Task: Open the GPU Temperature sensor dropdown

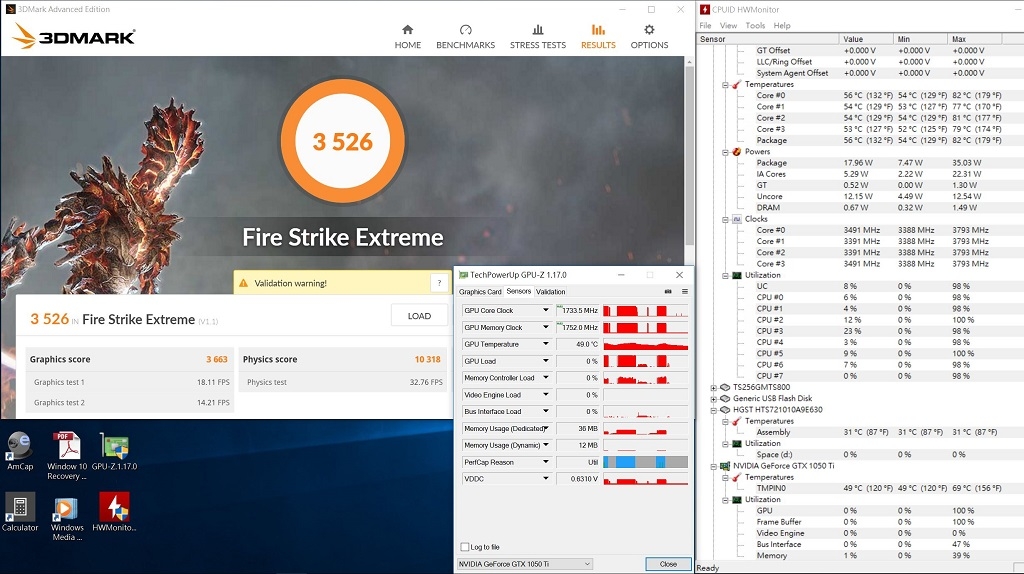Action: (x=545, y=344)
